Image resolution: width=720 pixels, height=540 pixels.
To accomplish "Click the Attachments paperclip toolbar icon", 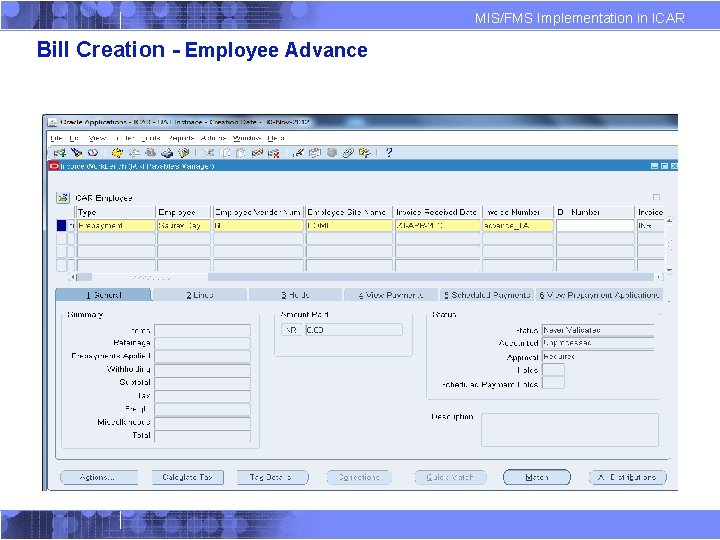I will click(x=348, y=153).
